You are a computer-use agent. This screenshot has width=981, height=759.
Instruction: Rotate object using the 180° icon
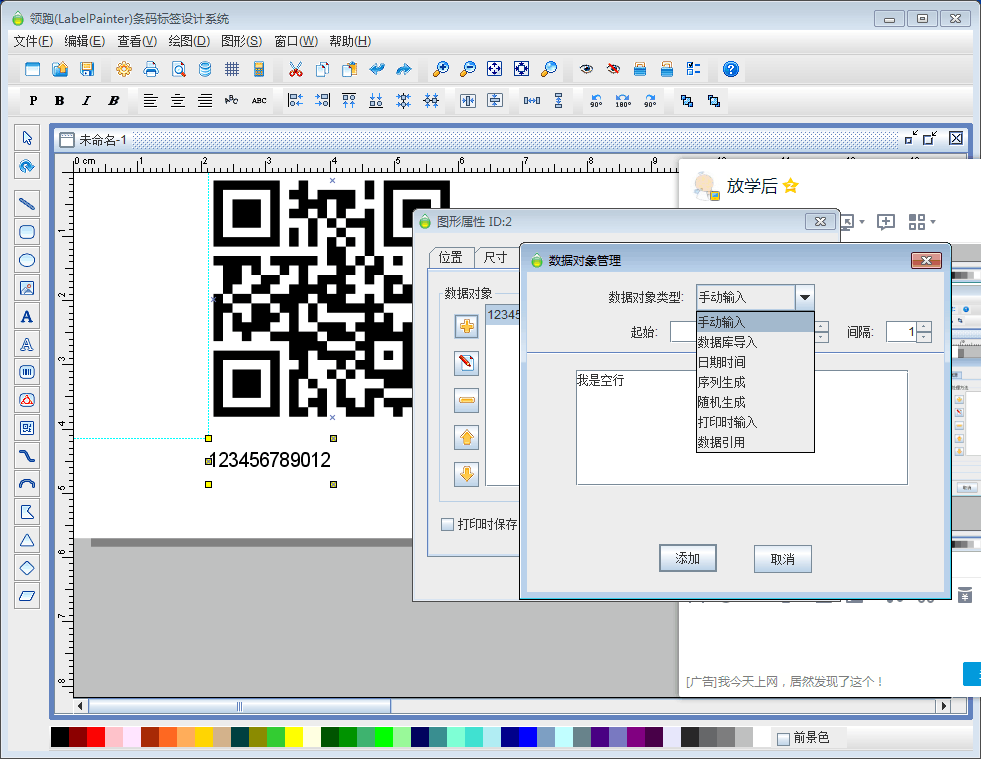tap(623, 100)
